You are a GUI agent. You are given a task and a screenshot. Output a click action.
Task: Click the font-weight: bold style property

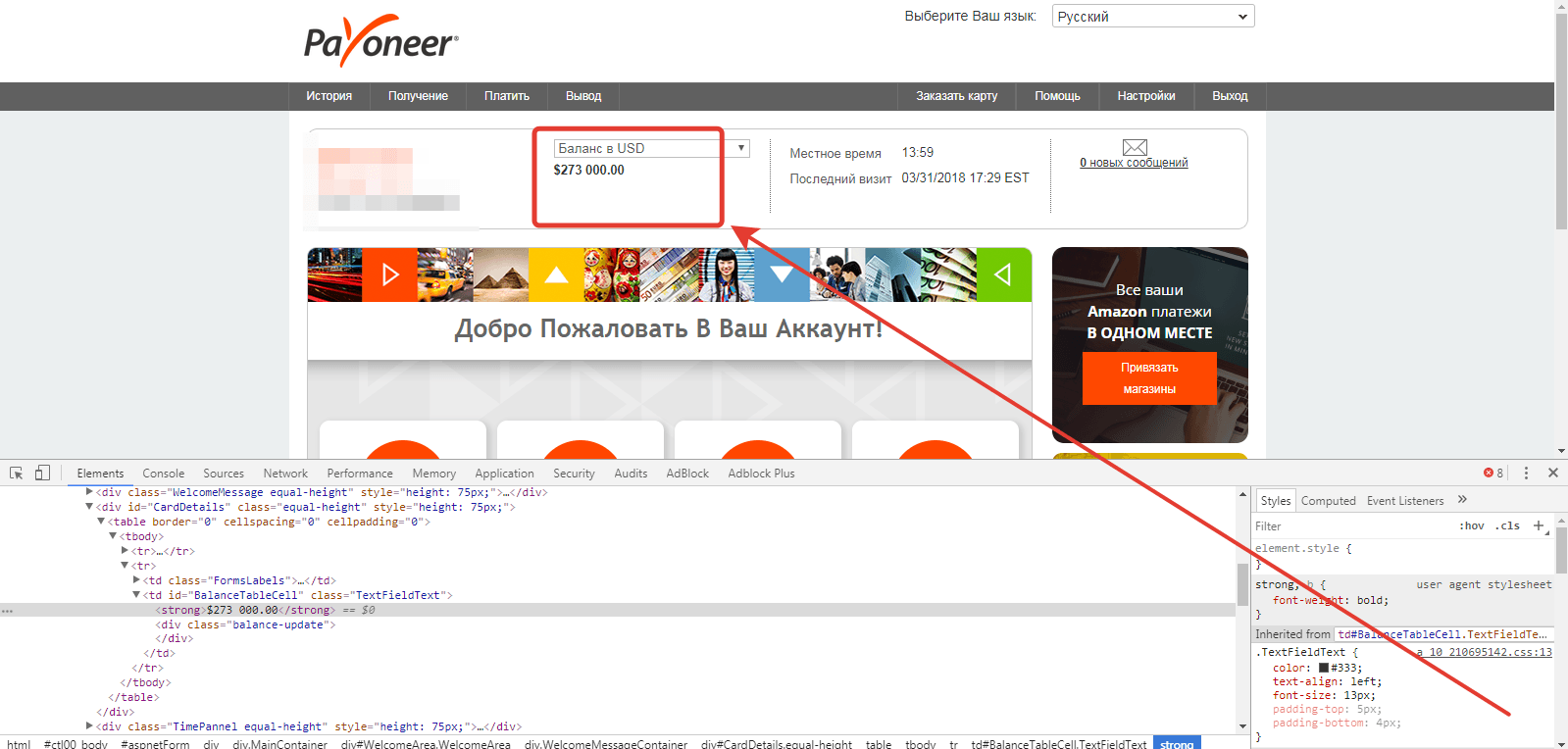(1331, 600)
